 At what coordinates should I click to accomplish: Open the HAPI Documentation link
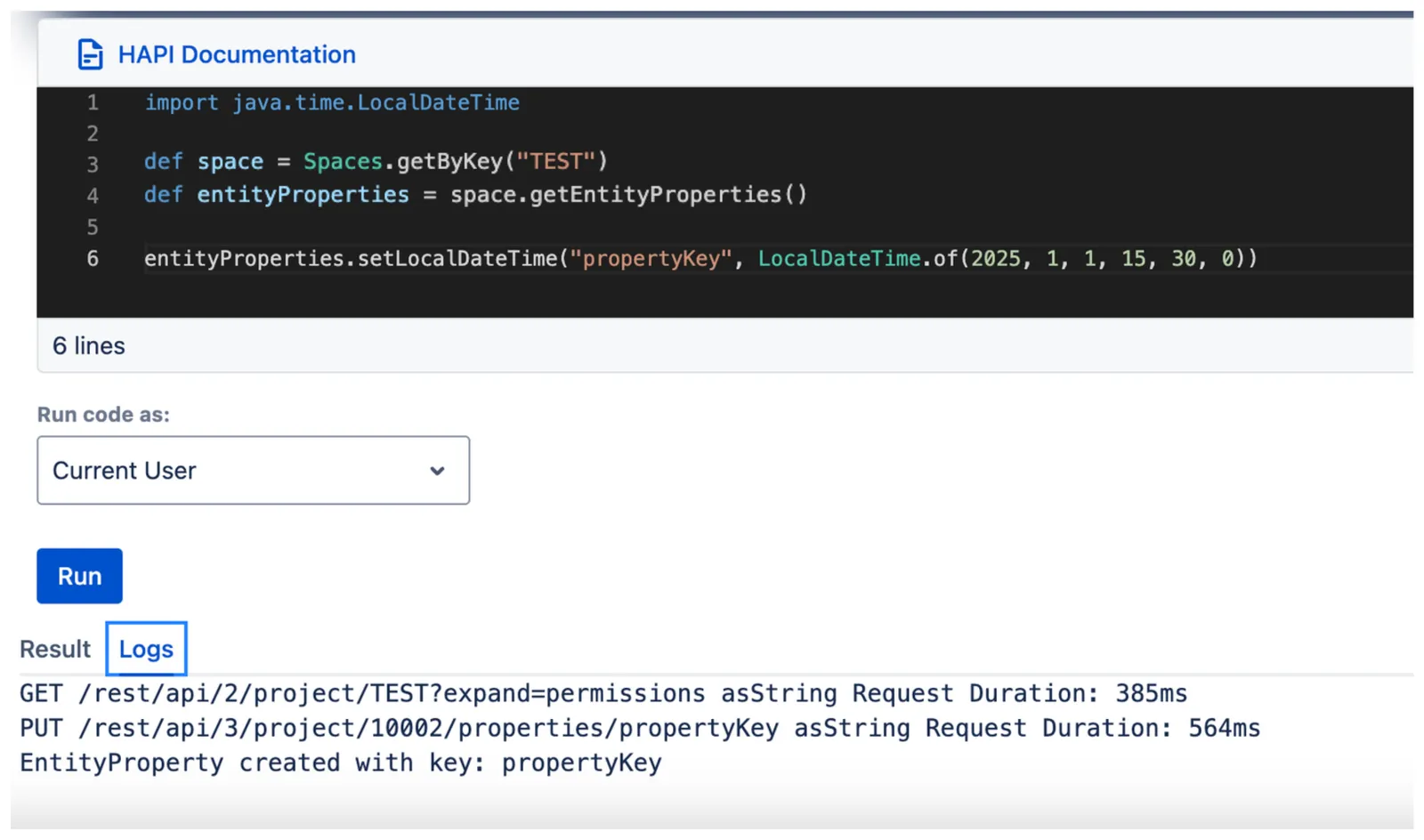(x=237, y=54)
